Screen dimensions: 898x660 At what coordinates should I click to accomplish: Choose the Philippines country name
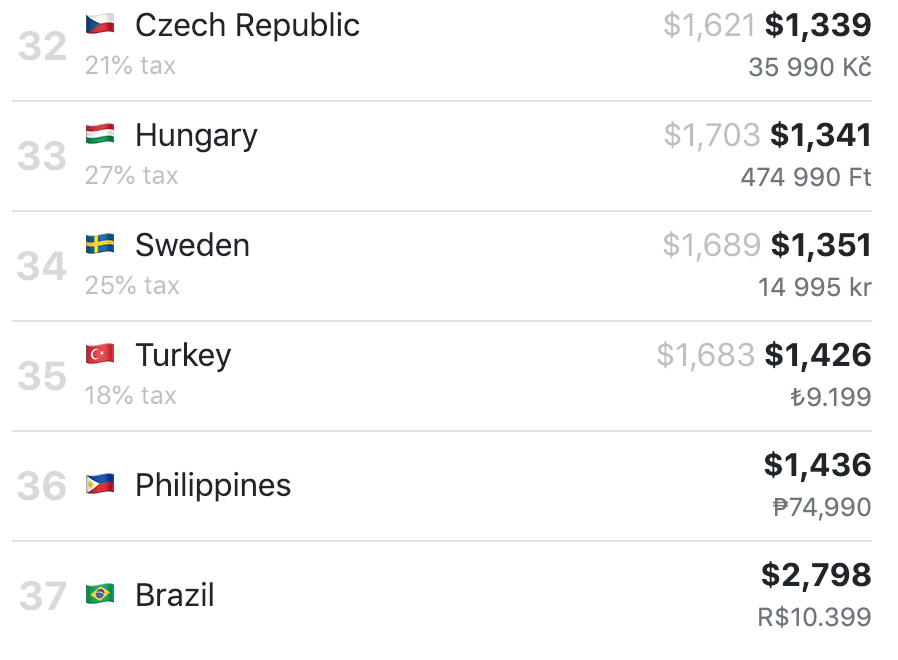(213, 485)
